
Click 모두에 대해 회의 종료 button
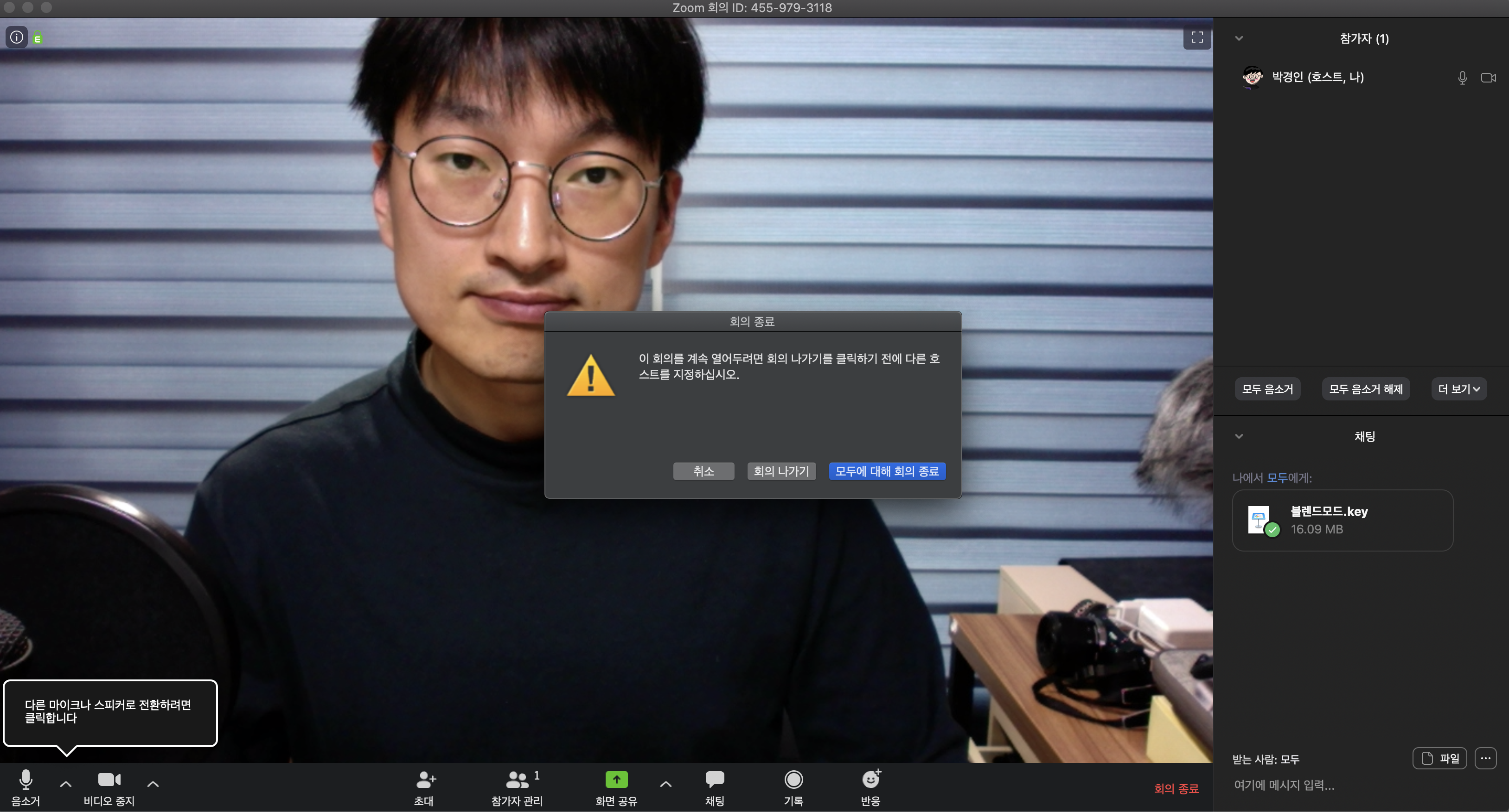[886, 471]
